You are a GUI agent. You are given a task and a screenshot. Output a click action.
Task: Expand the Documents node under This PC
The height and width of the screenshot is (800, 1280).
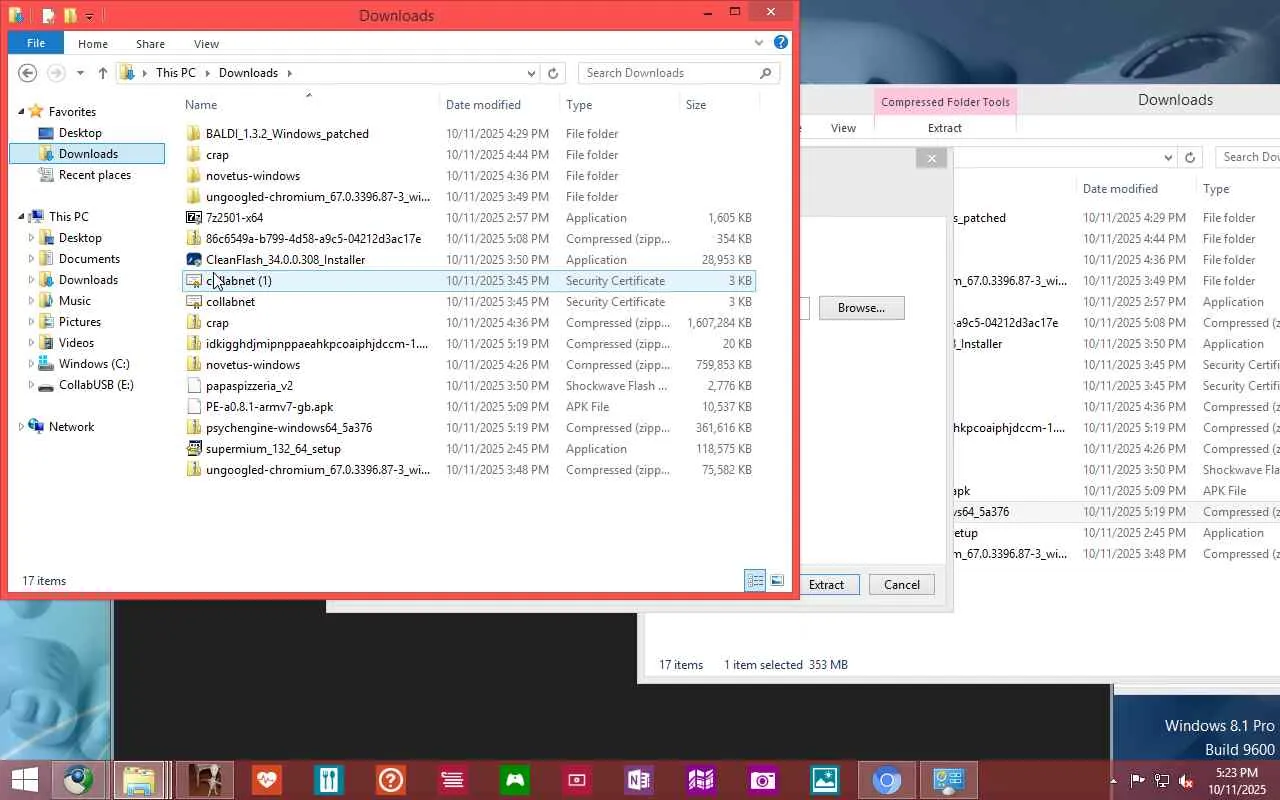(31, 259)
